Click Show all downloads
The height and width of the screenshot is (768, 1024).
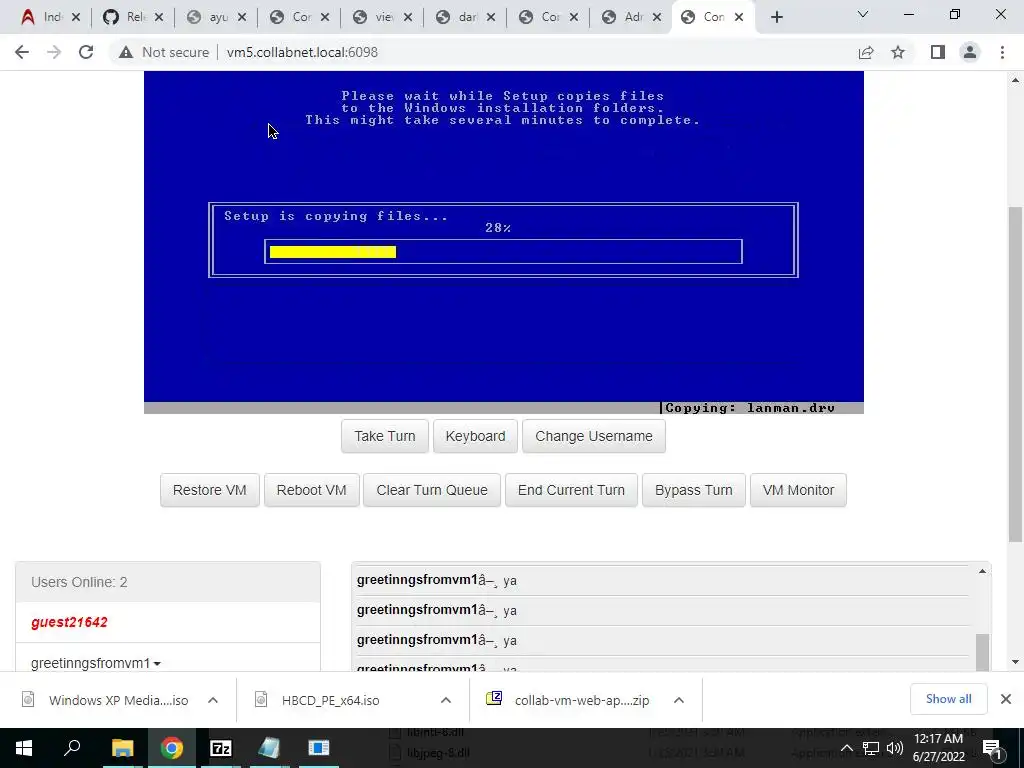tap(948, 699)
